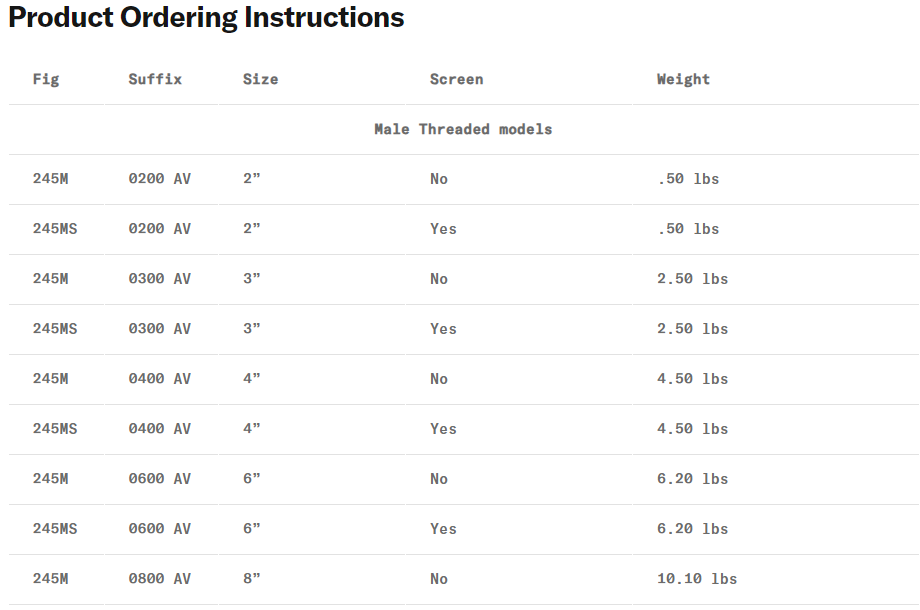Select the 10.10 lbs weight cell
The height and width of the screenshot is (610, 920).
(x=696, y=579)
